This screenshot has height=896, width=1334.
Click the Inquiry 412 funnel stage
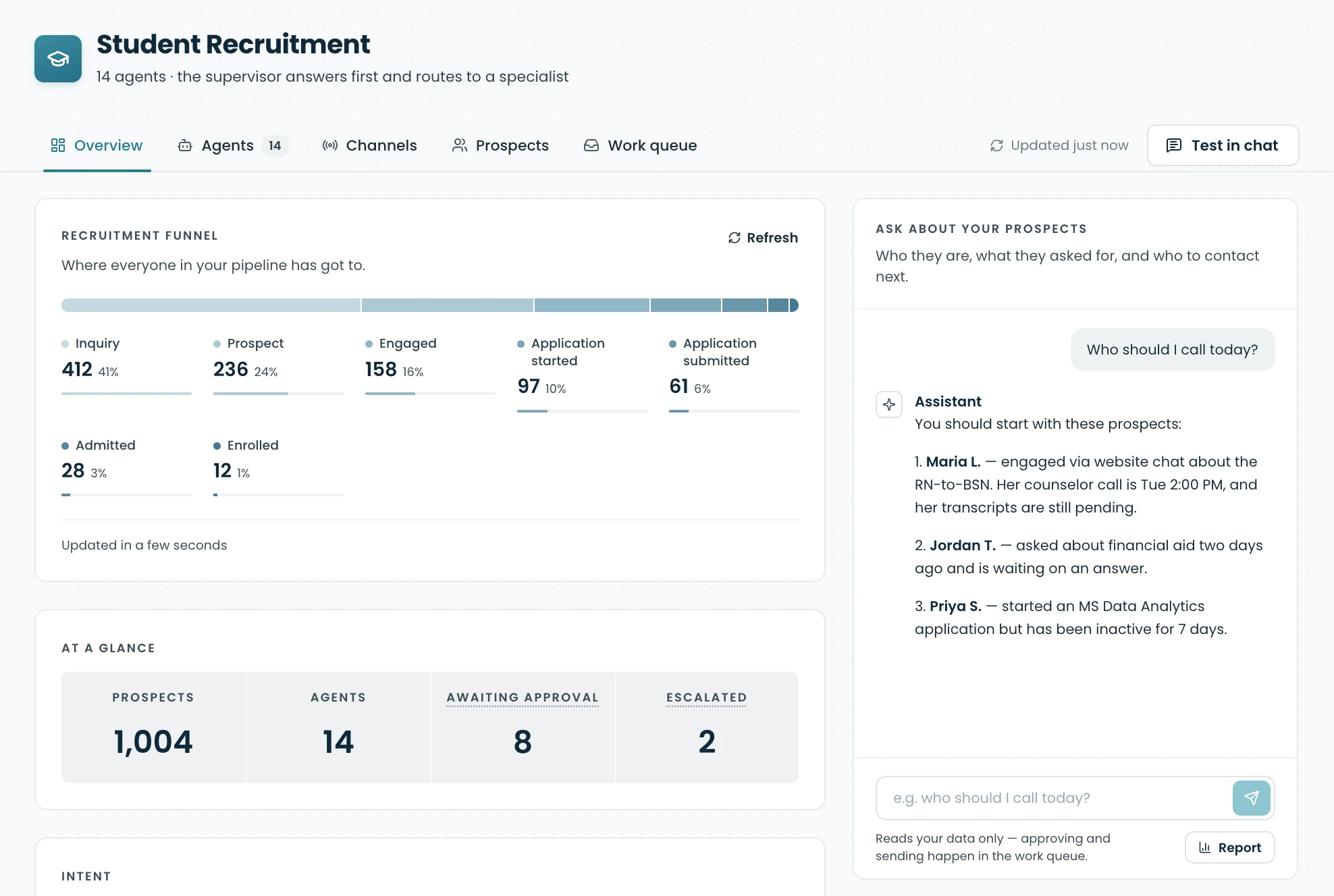coord(126,365)
